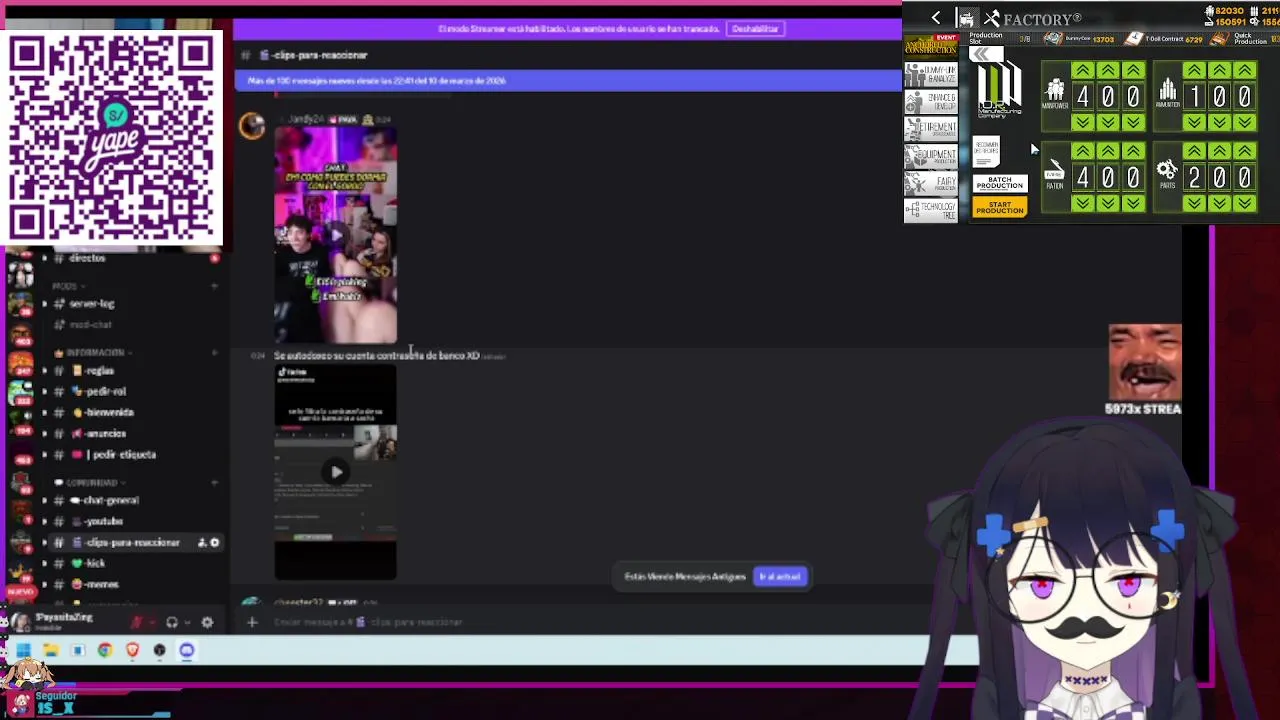The height and width of the screenshot is (720, 1280).
Task: Open the Fairy Production tab
Action: 931,183
